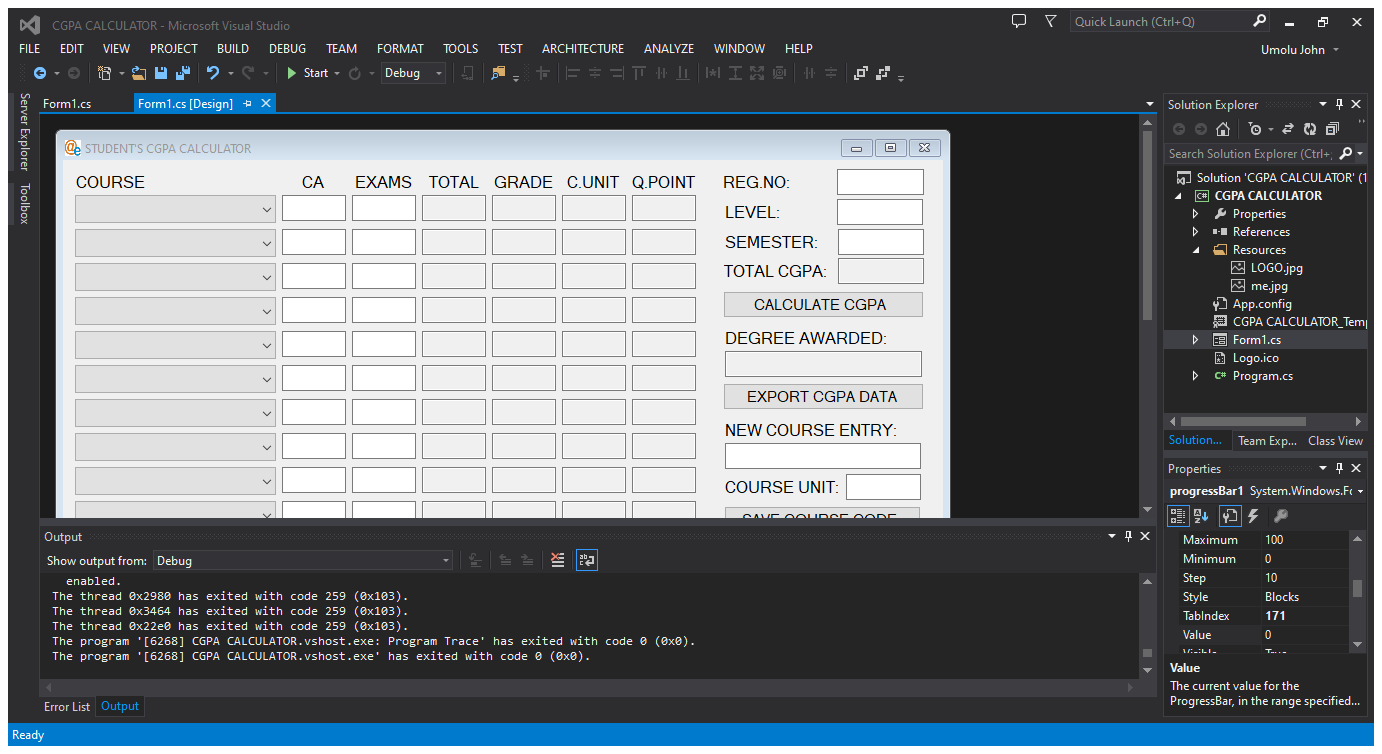Click the REG.NO text box
Image resolution: width=1382 pixels, height=754 pixels.
tap(880, 182)
